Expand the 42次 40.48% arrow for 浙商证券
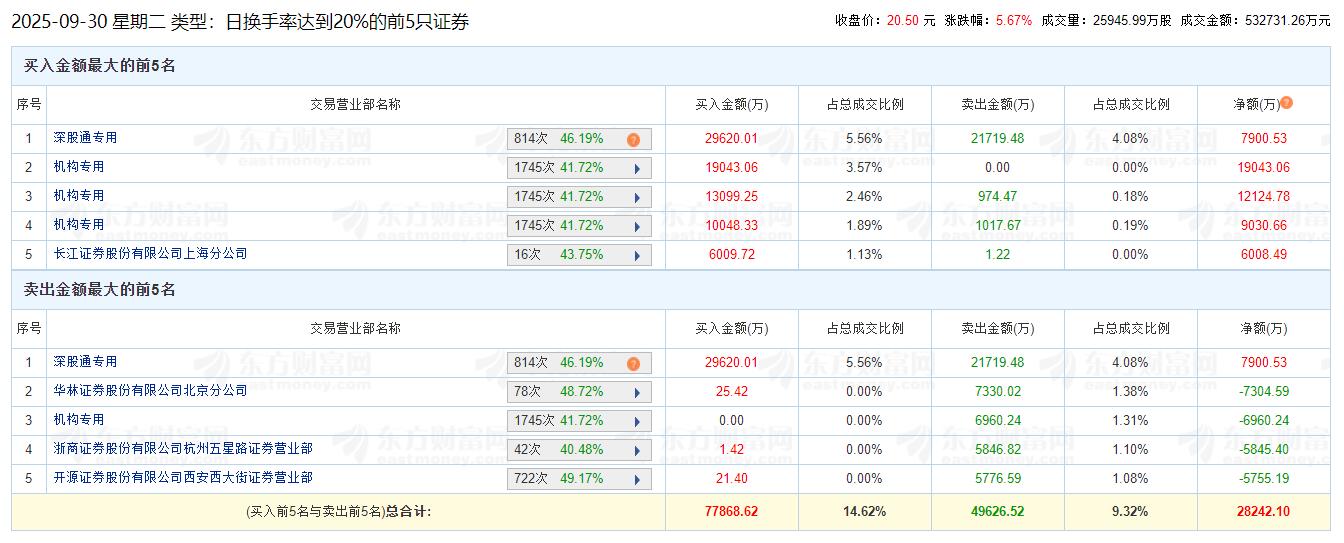This screenshot has width=1344, height=543. [x=637, y=451]
